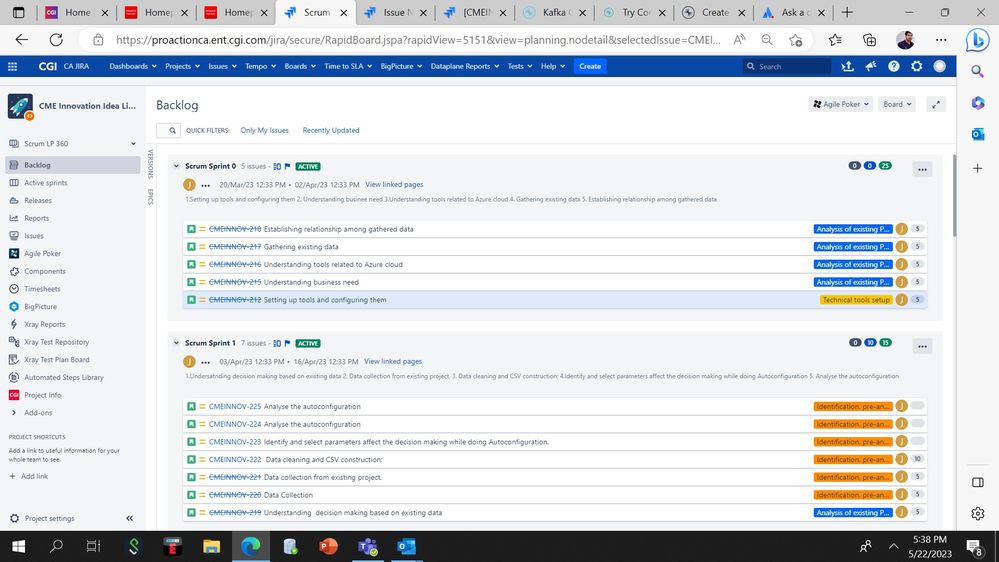Image resolution: width=999 pixels, height=562 pixels.
Task: Open Components in the sidebar
Action: 45,271
